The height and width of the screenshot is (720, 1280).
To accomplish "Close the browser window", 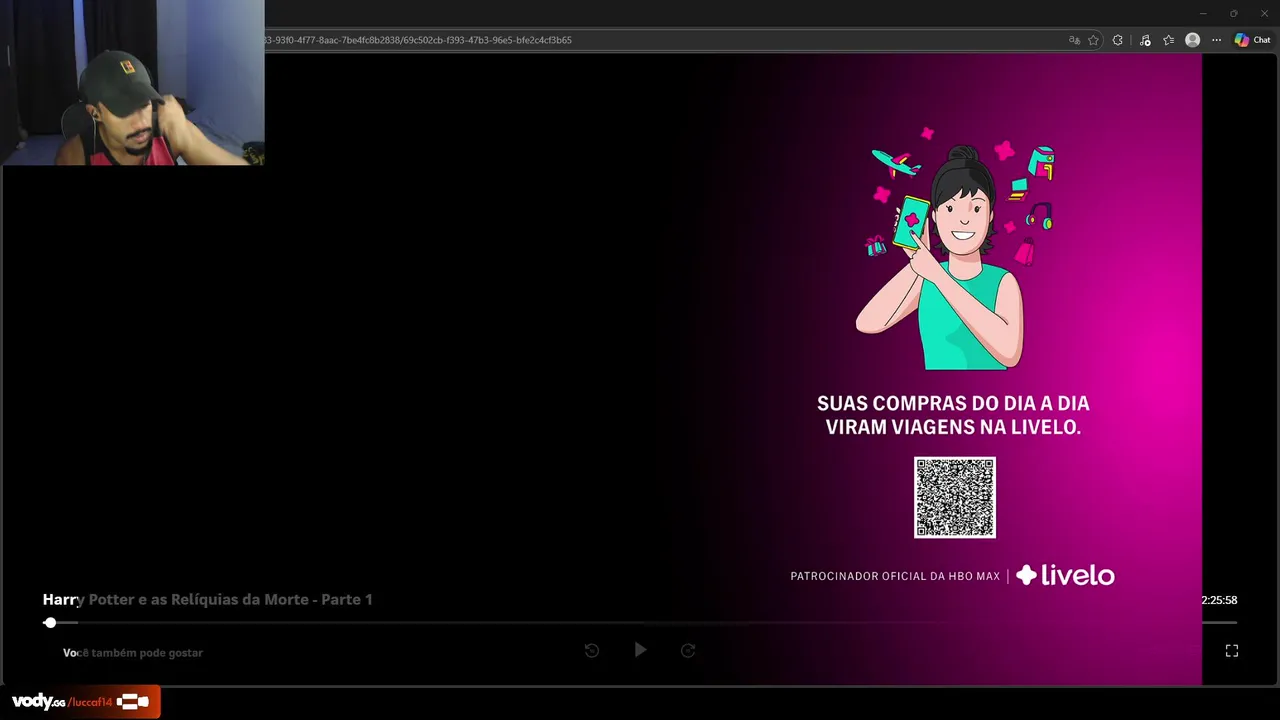I will tap(1264, 13).
